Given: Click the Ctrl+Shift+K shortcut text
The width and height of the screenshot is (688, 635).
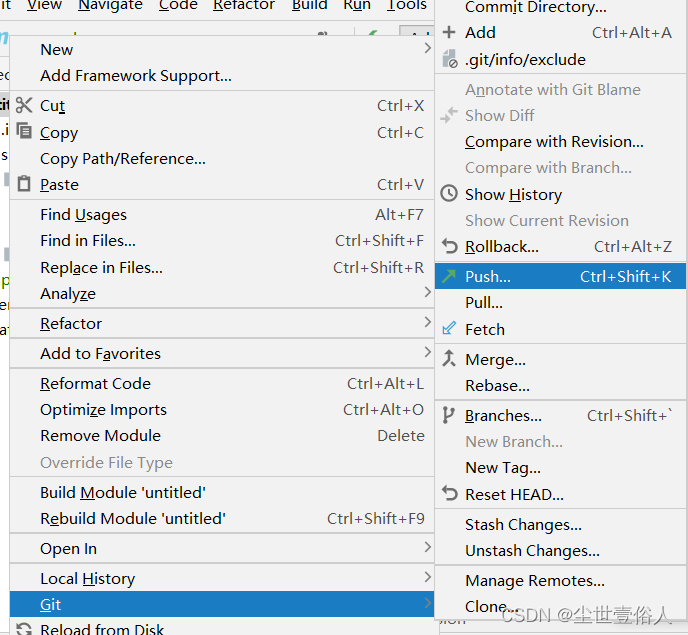Looking at the screenshot, I should coord(625,276).
